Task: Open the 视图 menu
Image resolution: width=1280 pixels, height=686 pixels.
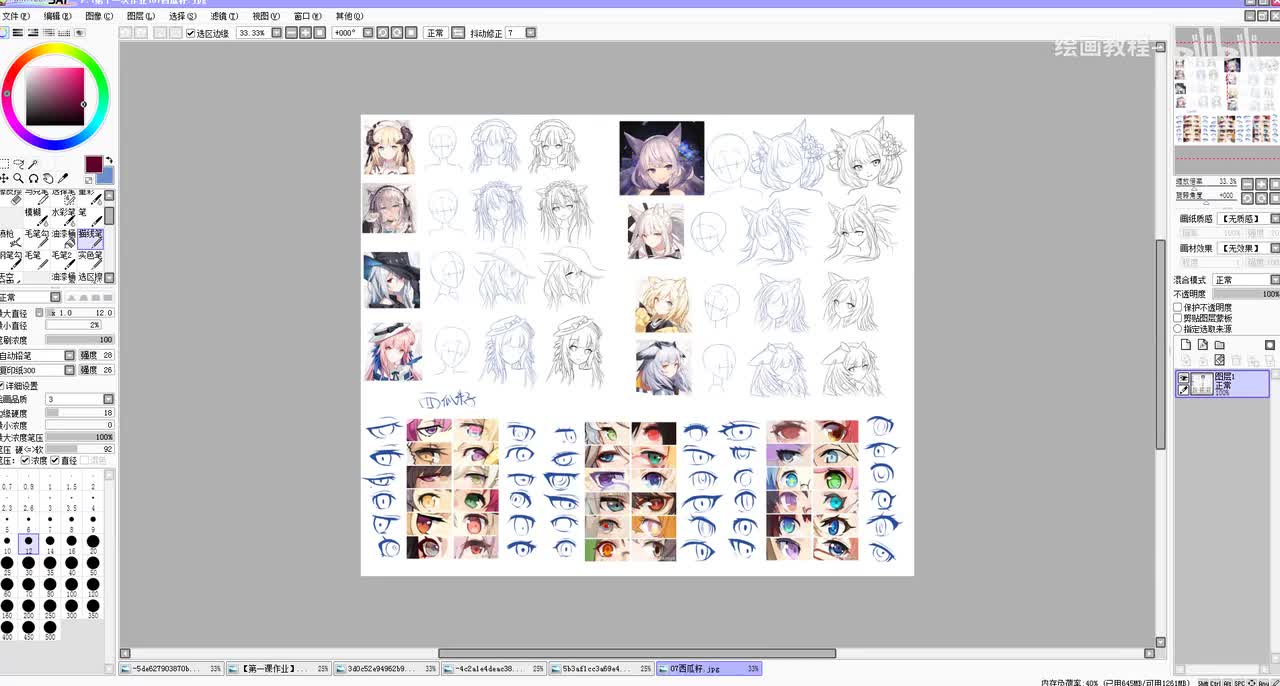Action: click(266, 16)
